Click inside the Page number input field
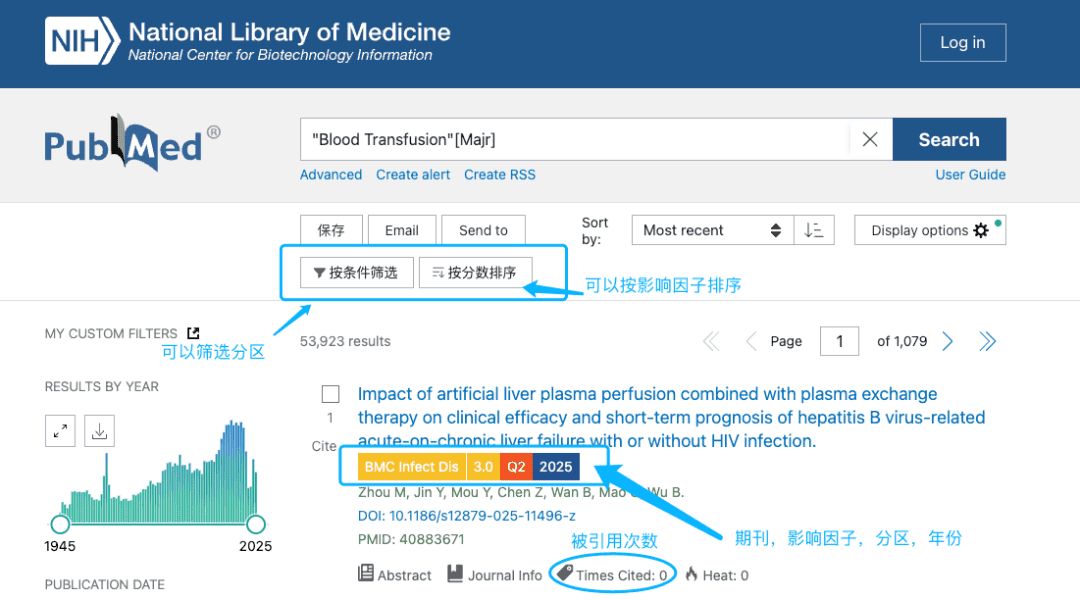Image resolution: width=1080 pixels, height=599 pixels. click(839, 340)
